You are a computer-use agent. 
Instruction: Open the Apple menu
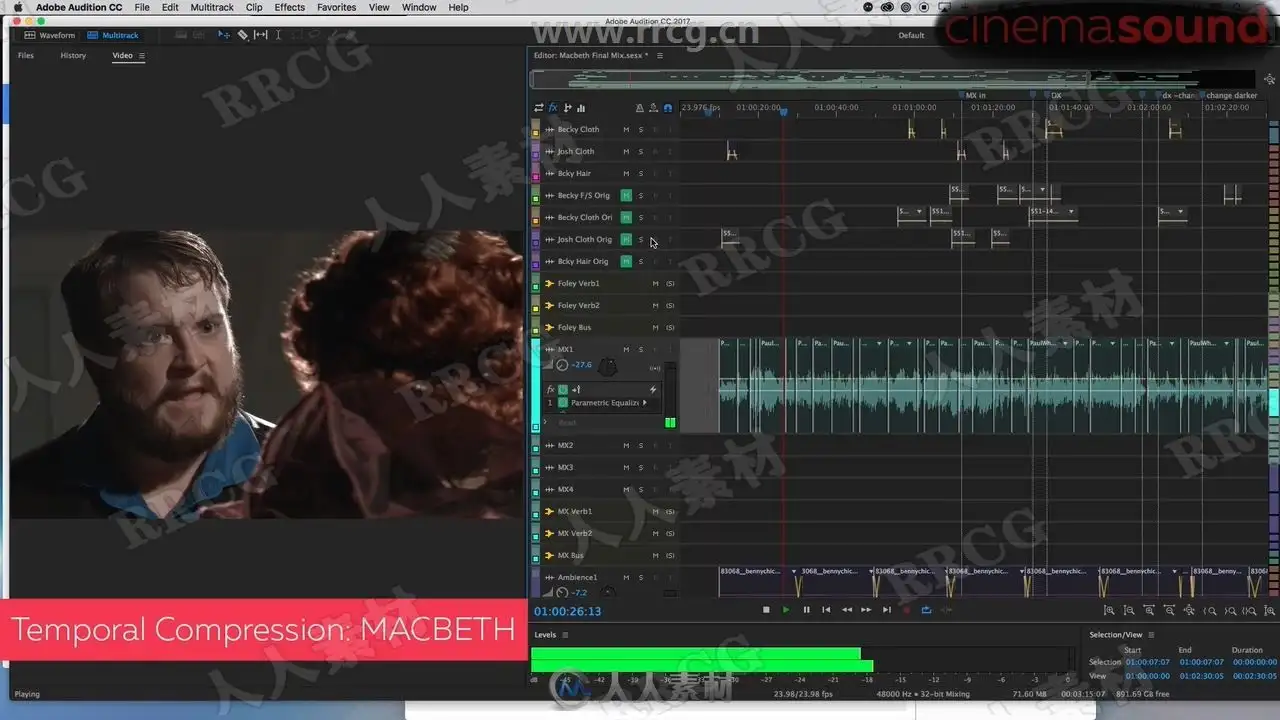[17, 7]
